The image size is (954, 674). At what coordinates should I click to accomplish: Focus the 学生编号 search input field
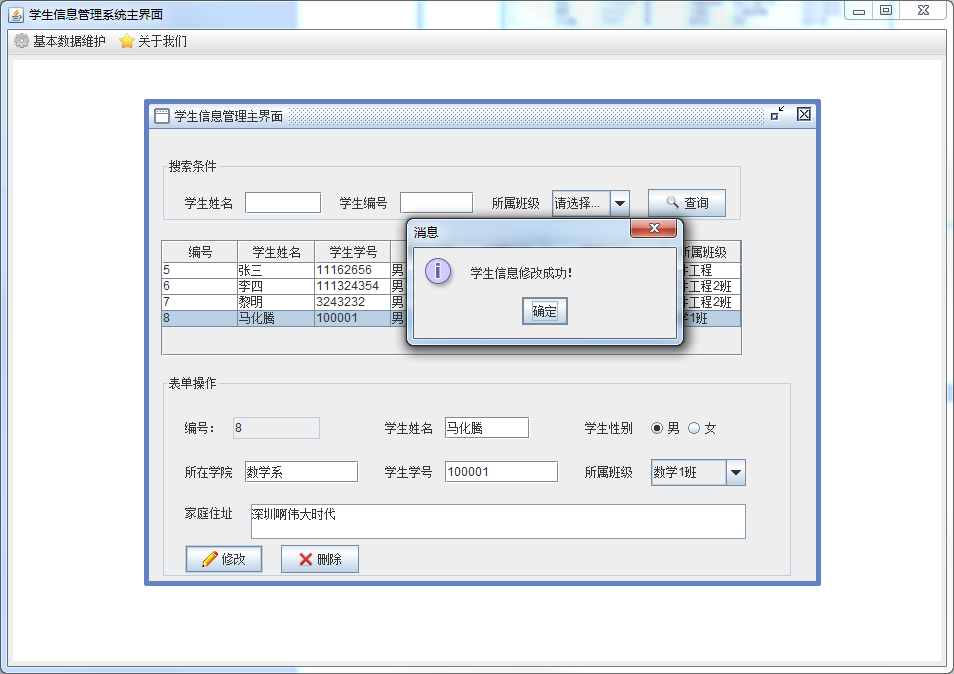click(x=436, y=203)
